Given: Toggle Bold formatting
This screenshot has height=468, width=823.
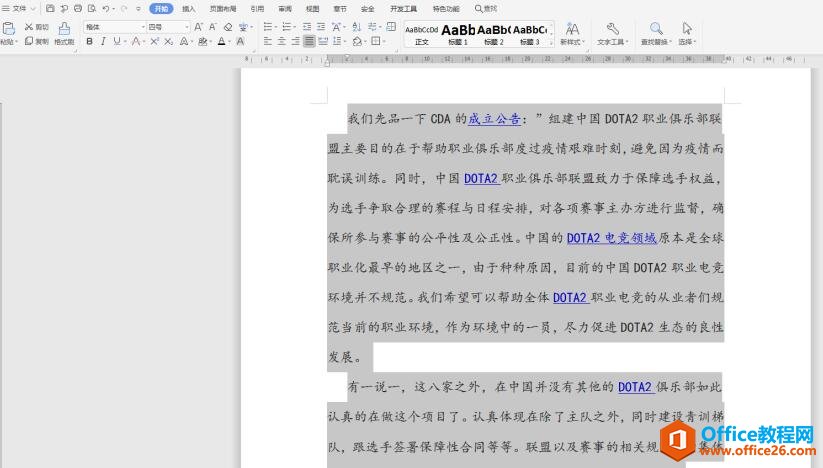Looking at the screenshot, I should coord(89,41).
